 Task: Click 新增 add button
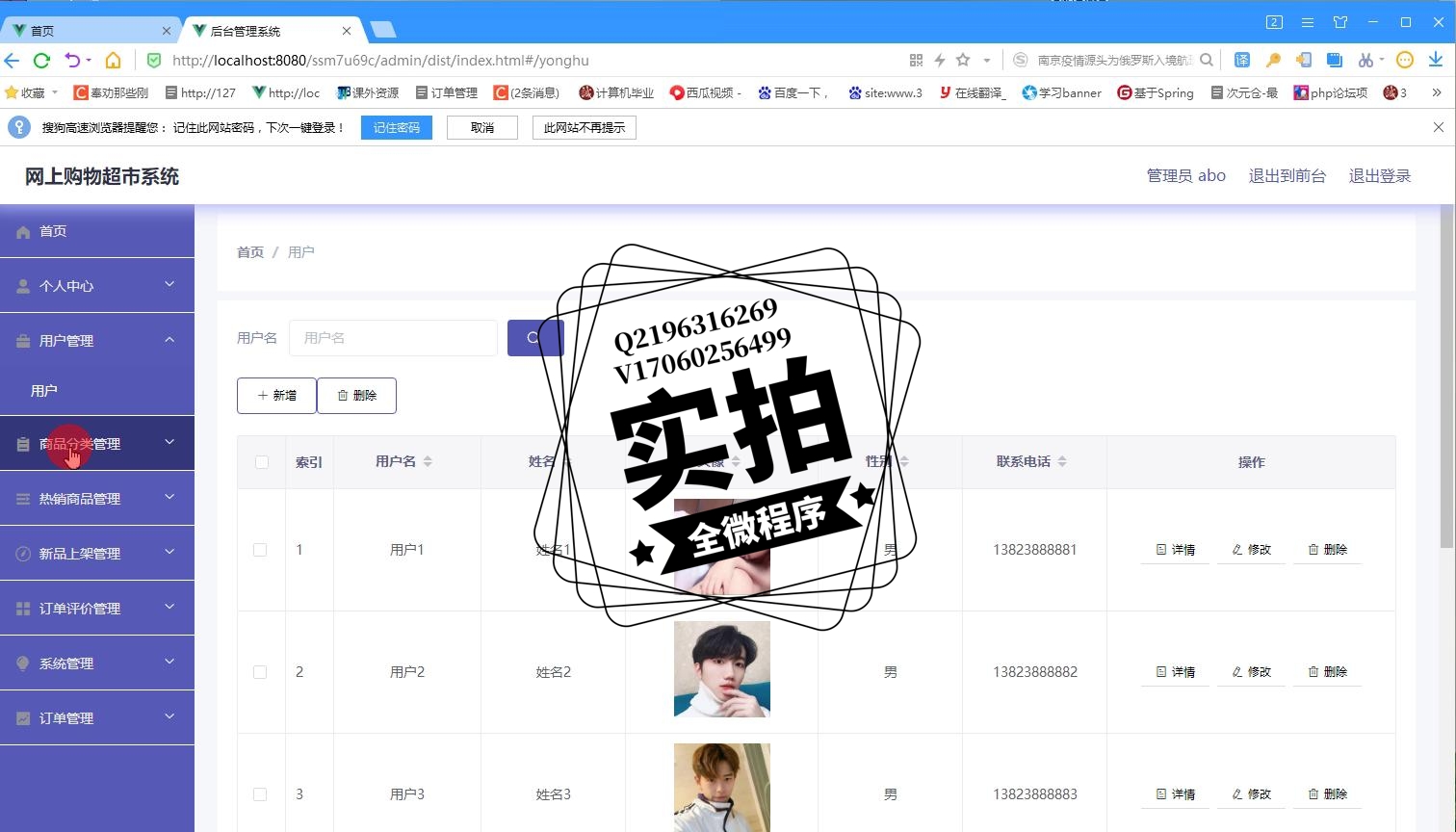tap(276, 396)
